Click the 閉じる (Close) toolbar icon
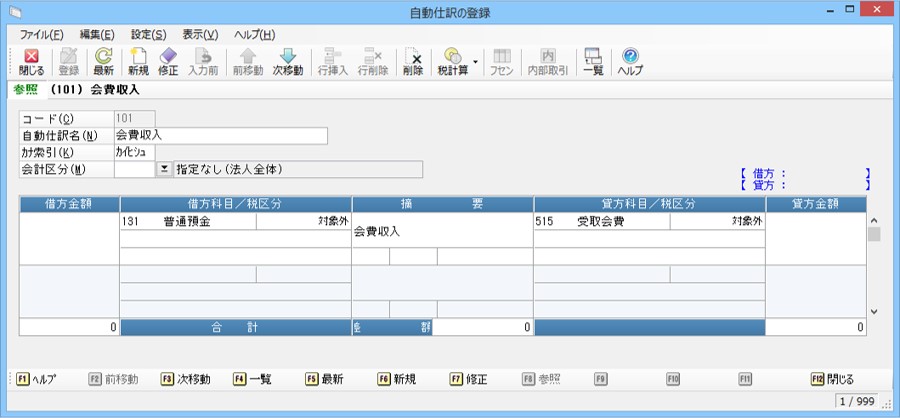The width and height of the screenshot is (900, 418). pyautogui.click(x=31, y=62)
